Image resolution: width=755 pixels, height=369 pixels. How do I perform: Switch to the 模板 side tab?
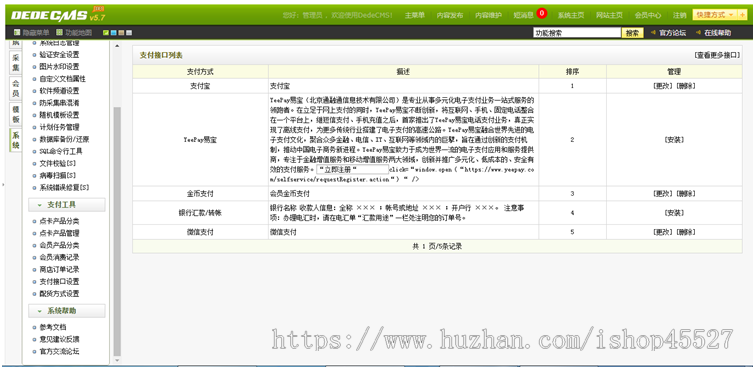click(16, 114)
